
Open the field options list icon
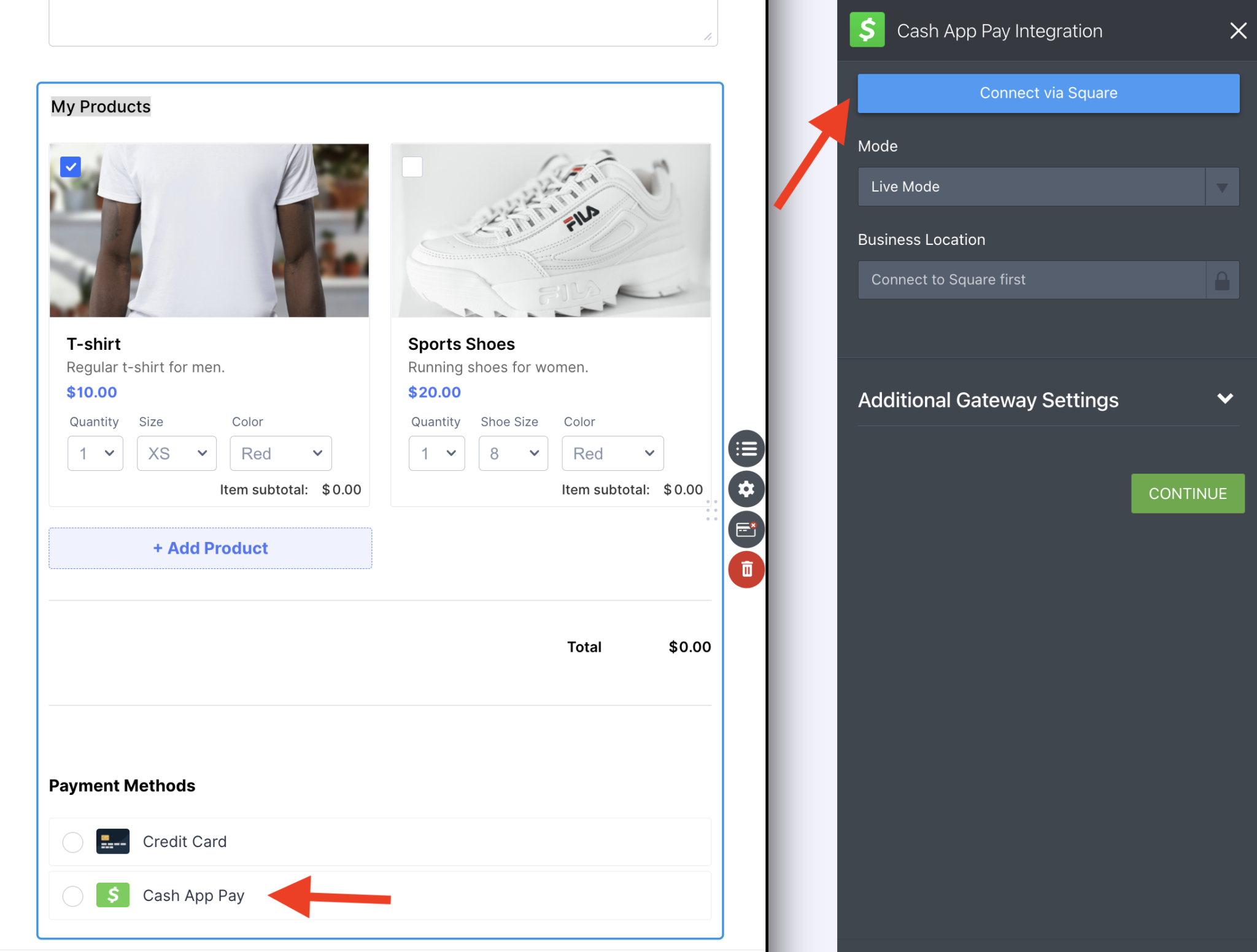click(x=746, y=448)
